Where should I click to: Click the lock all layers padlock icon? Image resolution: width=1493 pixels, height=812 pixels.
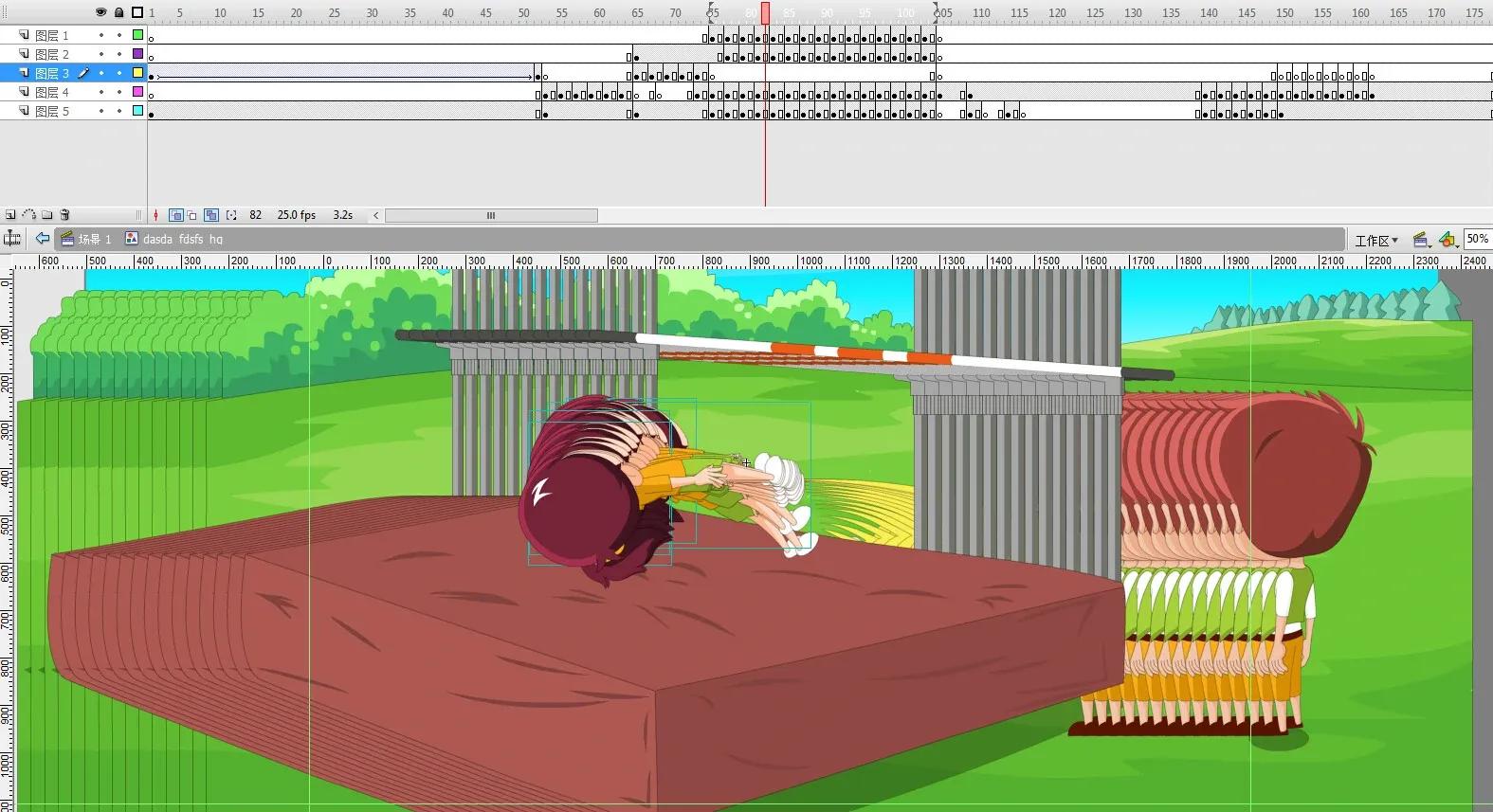click(118, 12)
